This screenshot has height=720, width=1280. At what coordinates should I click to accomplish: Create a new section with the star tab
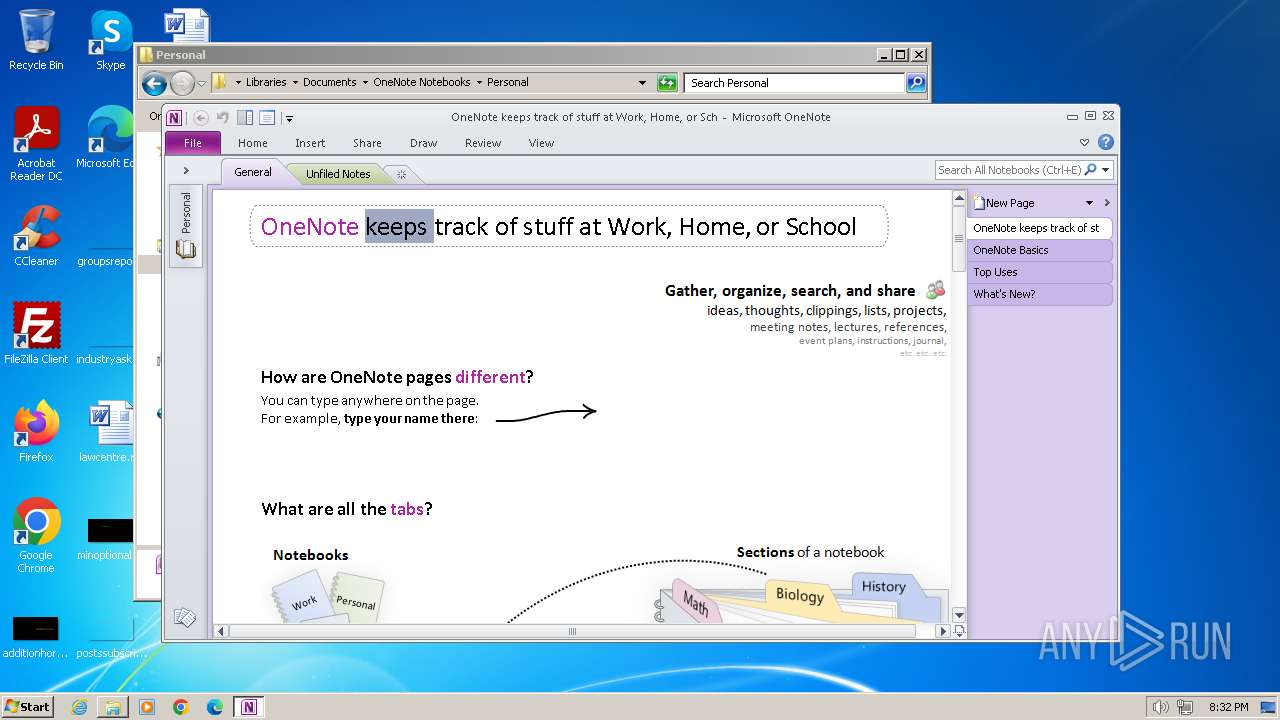(401, 174)
